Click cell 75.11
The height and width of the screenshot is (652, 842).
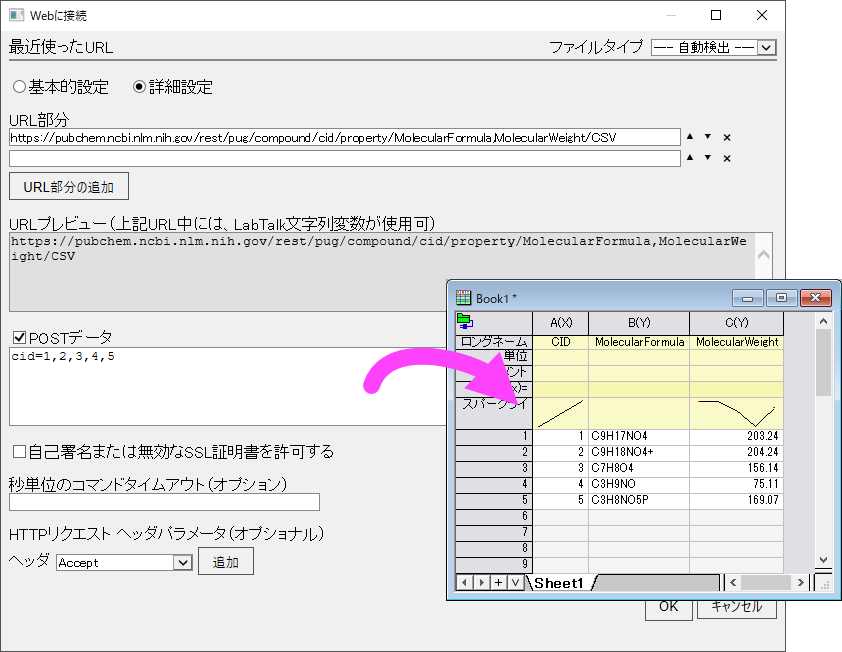click(736, 484)
